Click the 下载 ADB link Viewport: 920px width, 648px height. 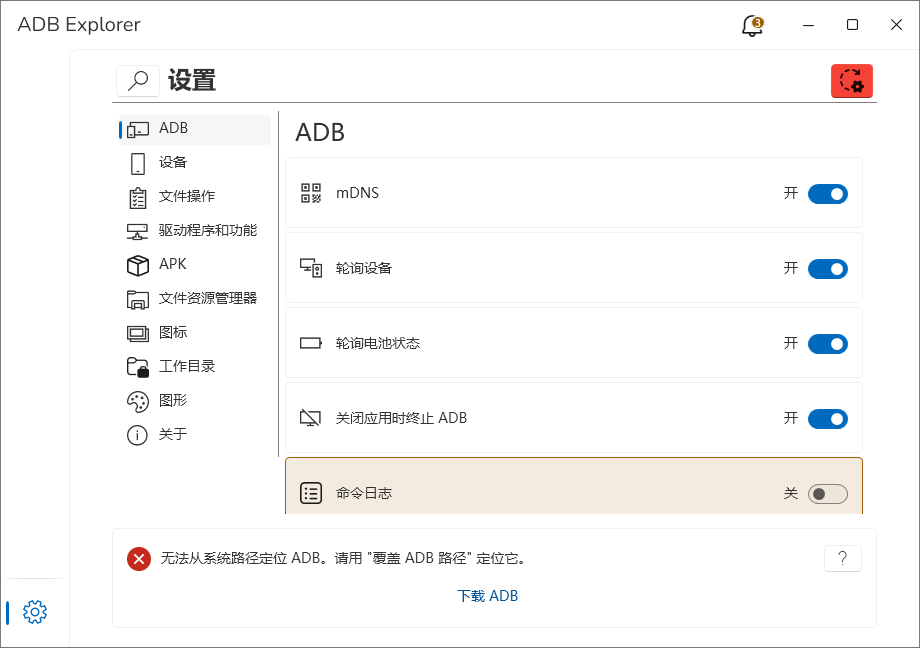point(487,596)
